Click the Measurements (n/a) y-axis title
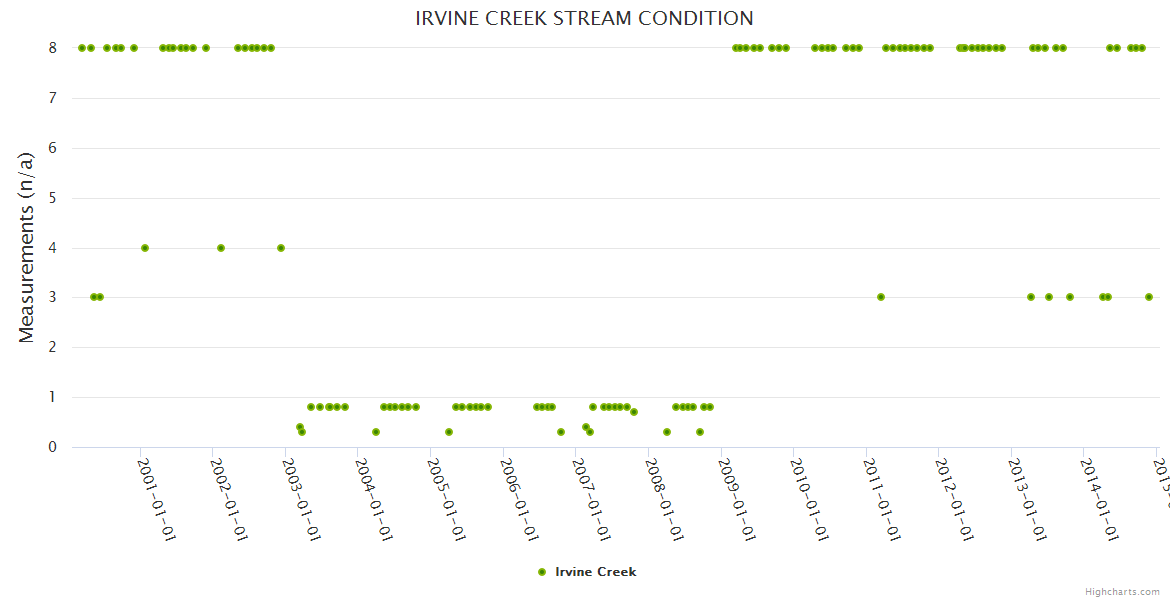This screenshot has height=600, width=1170. coord(27,247)
